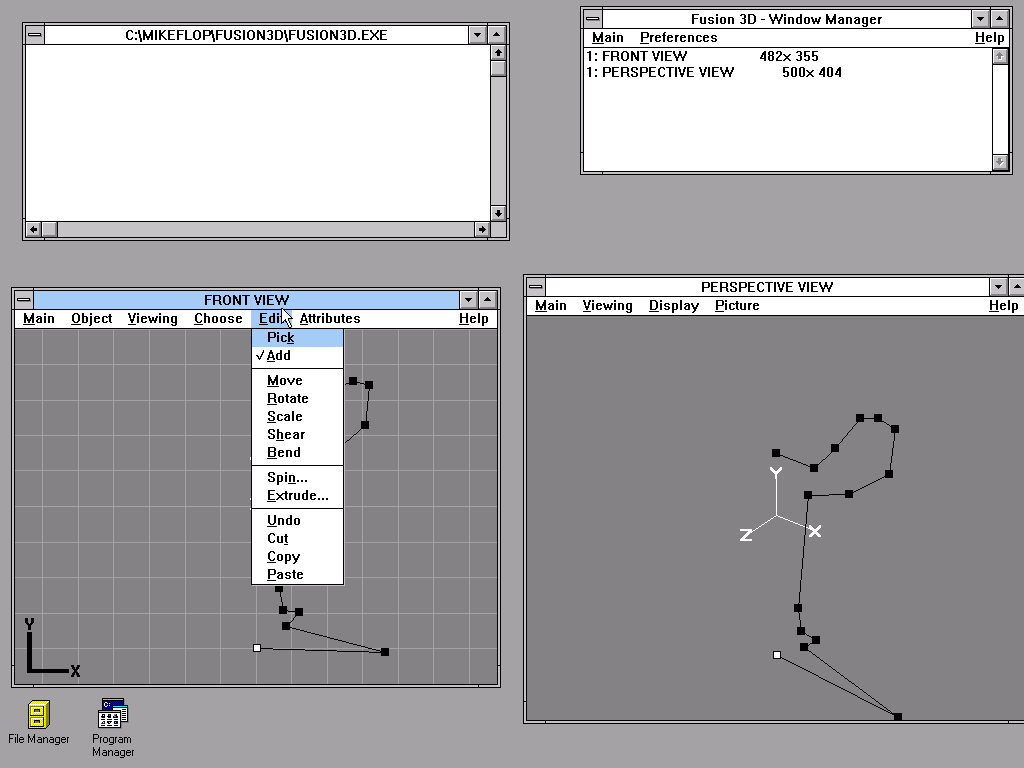This screenshot has height=768, width=1024.
Task: Choose Undo from the Edit menu
Action: (x=284, y=521)
